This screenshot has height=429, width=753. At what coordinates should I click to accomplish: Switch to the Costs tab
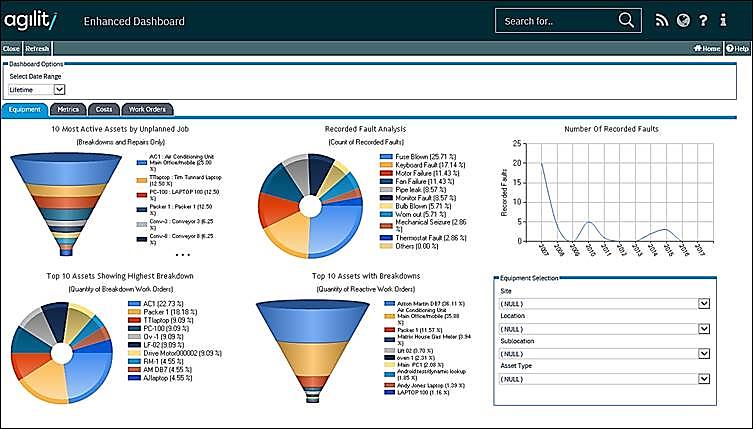(x=103, y=109)
